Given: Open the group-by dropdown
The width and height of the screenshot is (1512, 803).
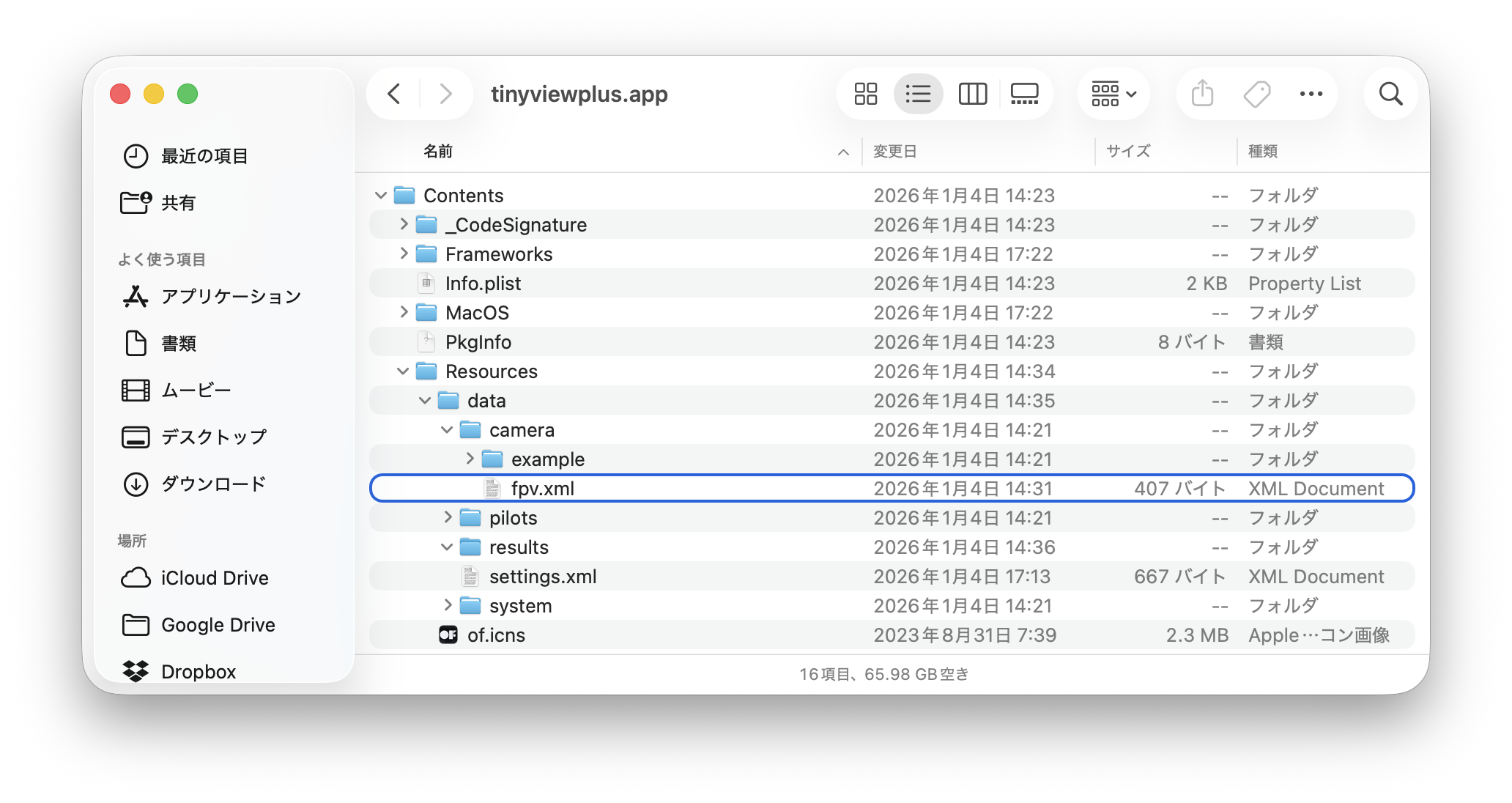Looking at the screenshot, I should [x=1113, y=94].
